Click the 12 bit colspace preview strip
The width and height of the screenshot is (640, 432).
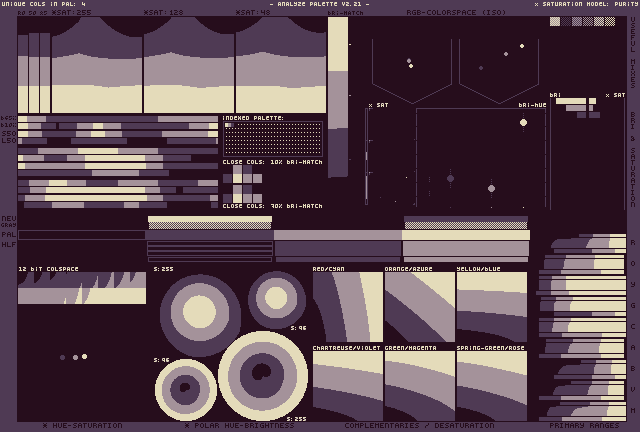coord(82,288)
